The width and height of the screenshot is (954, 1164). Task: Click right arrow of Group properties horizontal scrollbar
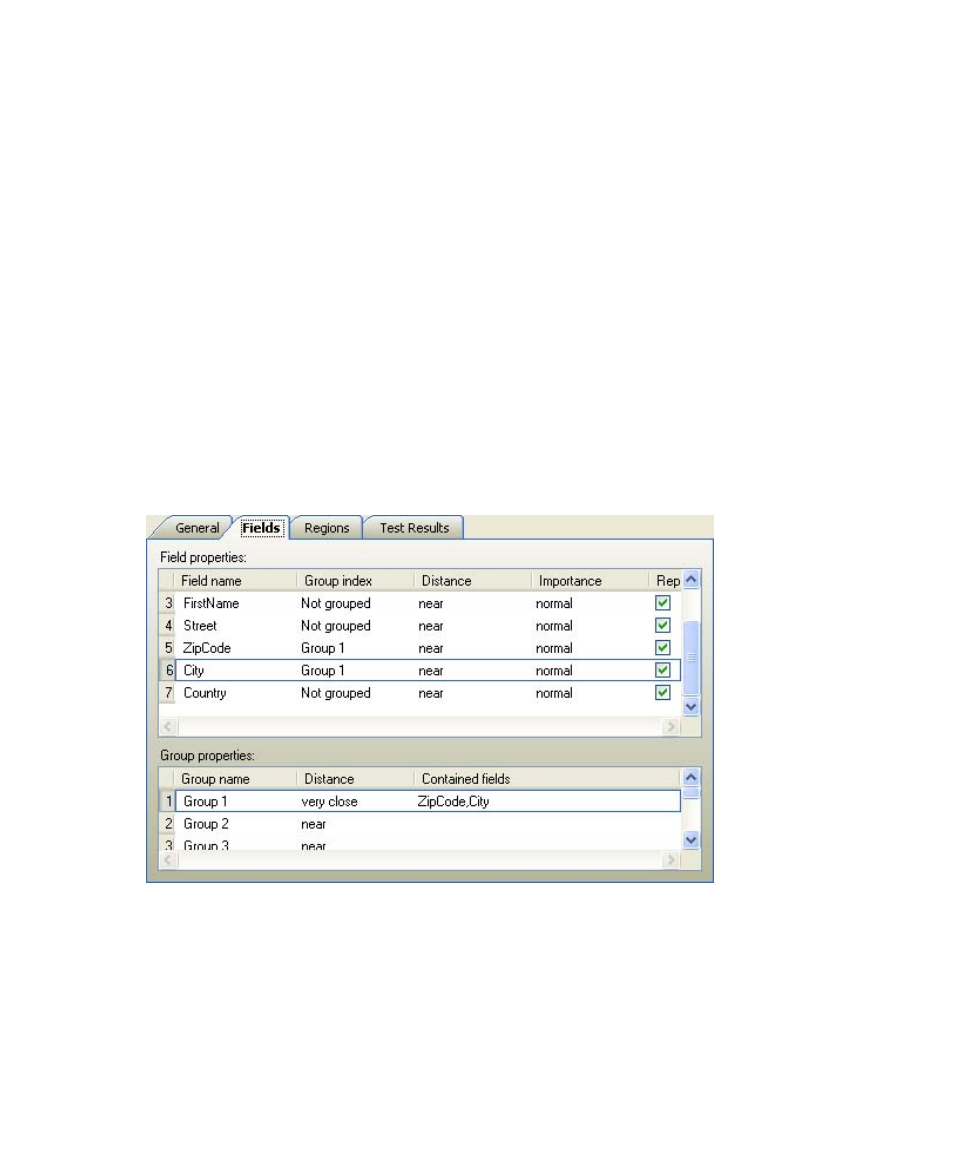671,860
